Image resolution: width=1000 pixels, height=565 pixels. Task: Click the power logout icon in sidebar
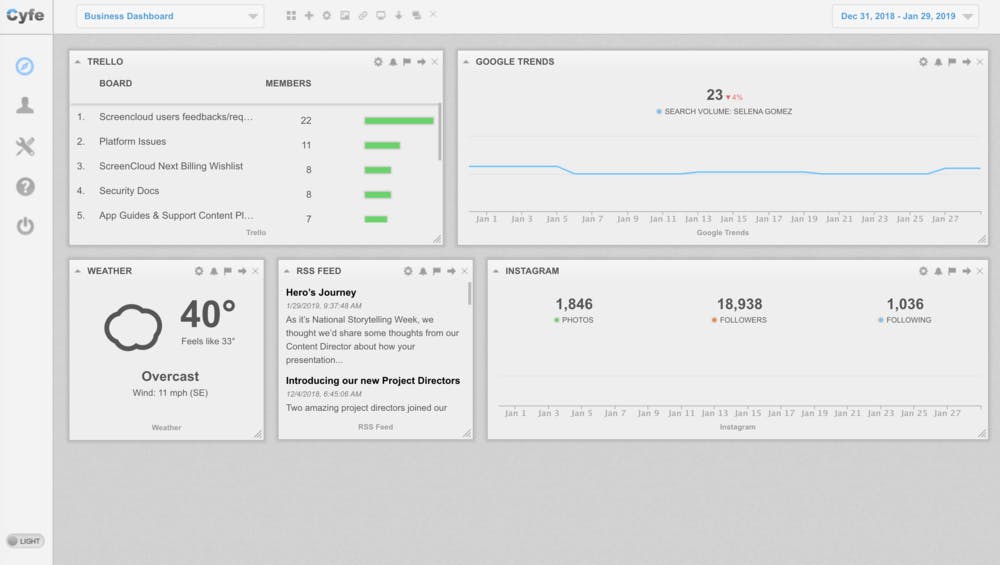tap(25, 226)
